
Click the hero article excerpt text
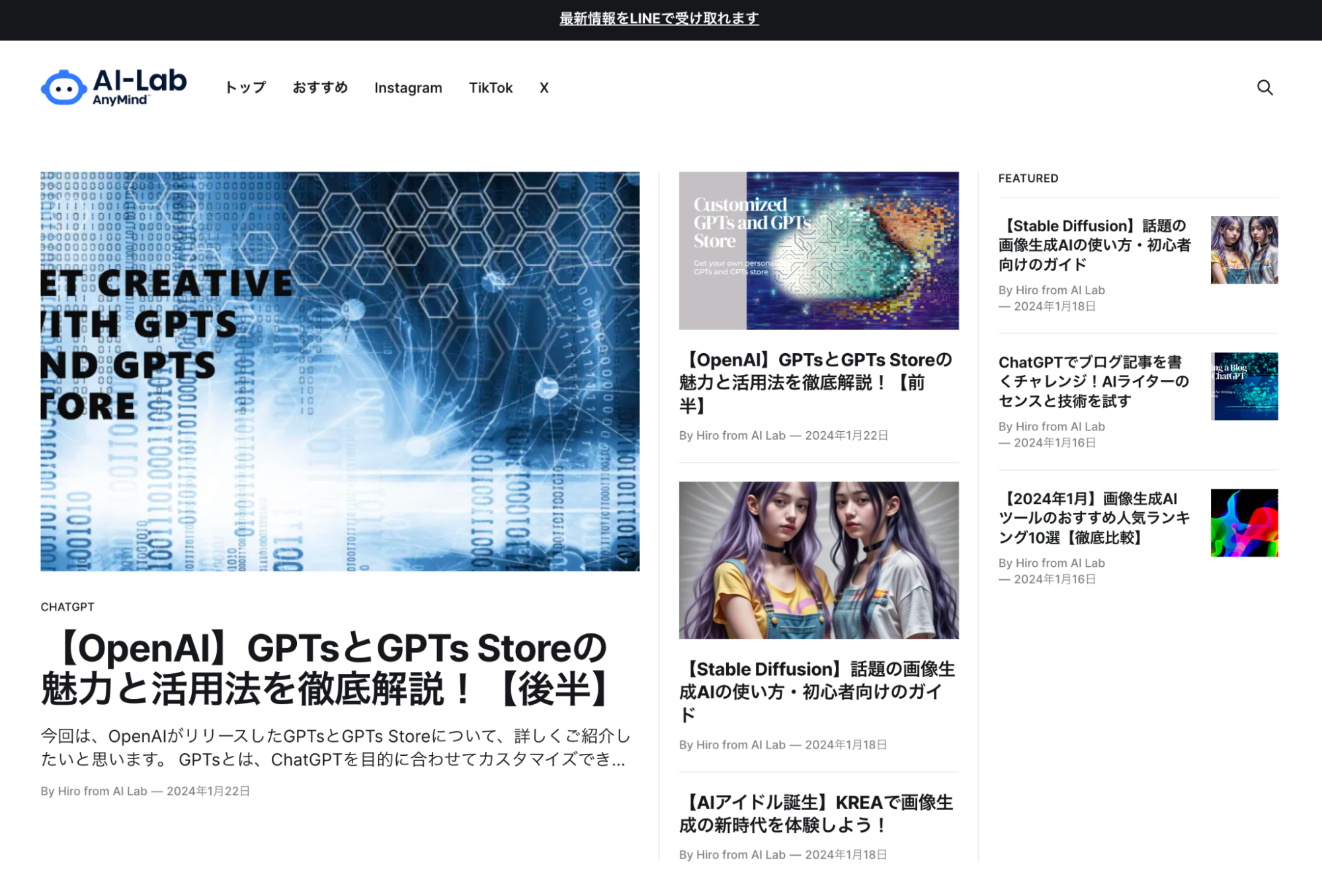pyautogui.click(x=335, y=747)
